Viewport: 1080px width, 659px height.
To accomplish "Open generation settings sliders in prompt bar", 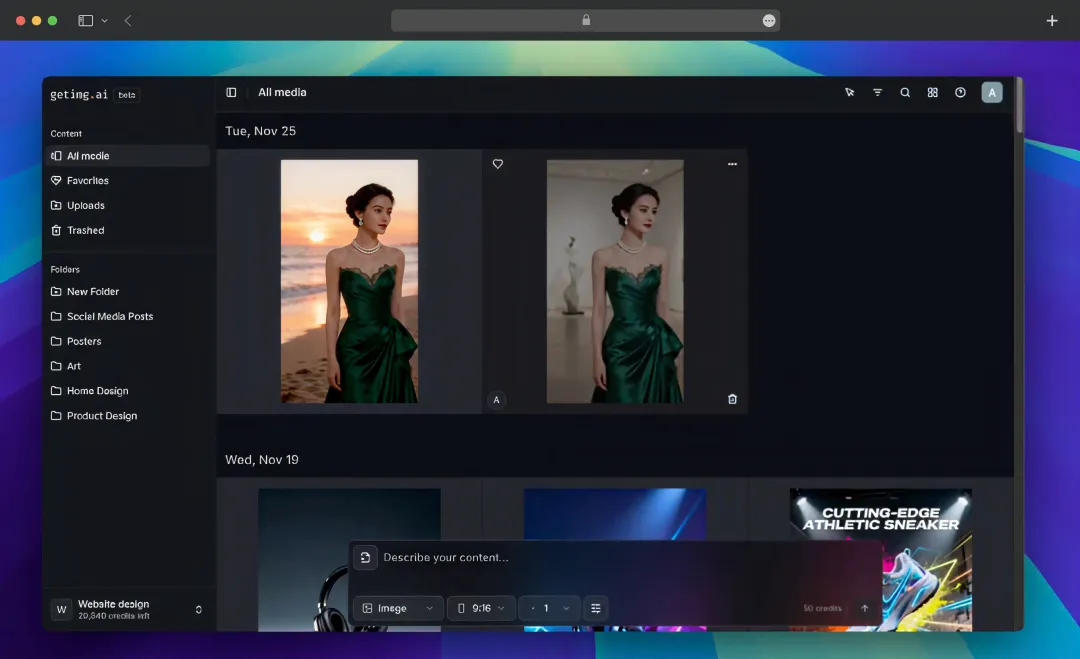I will (x=596, y=608).
